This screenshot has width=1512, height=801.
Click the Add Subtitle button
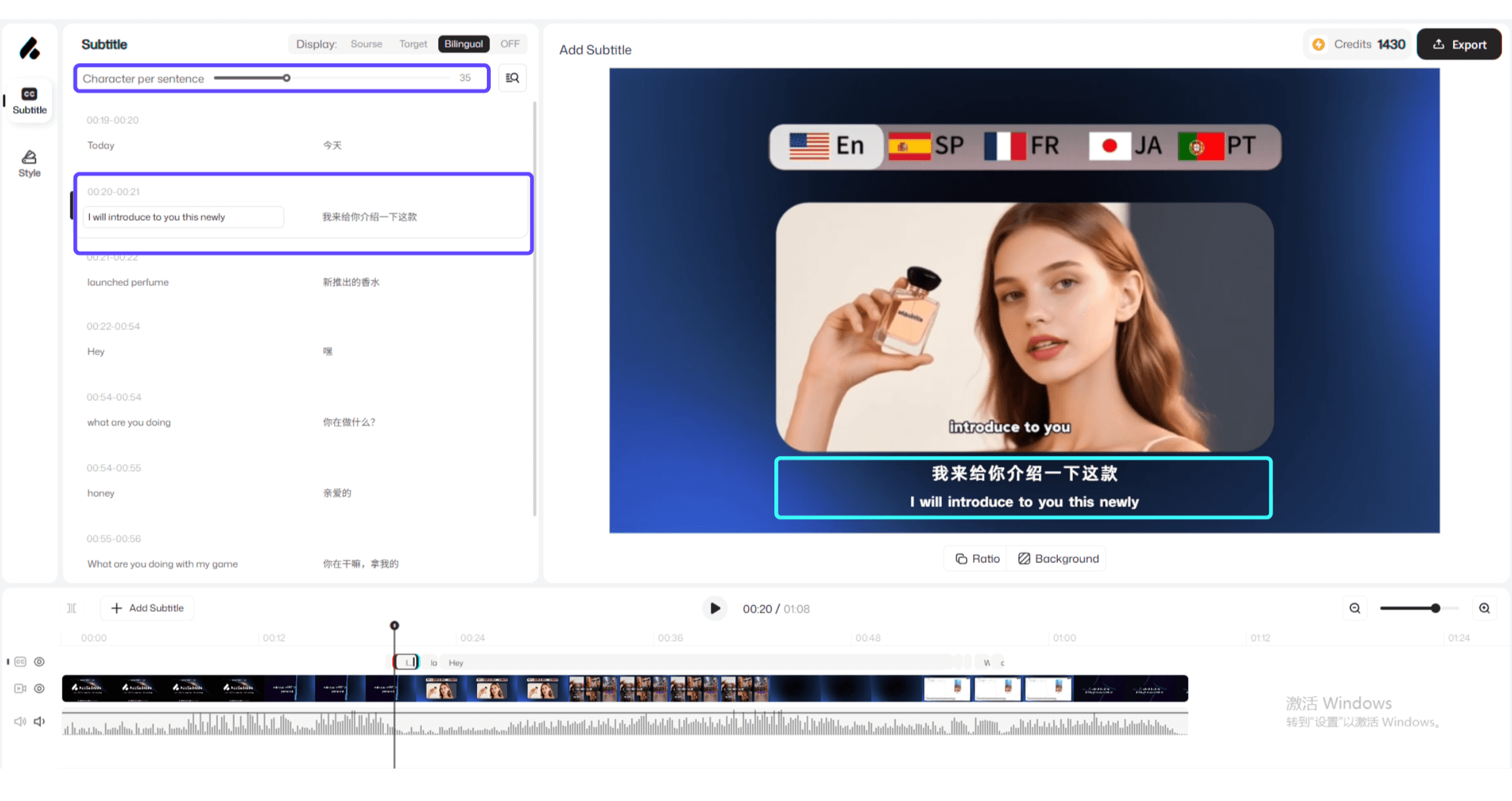[147, 608]
